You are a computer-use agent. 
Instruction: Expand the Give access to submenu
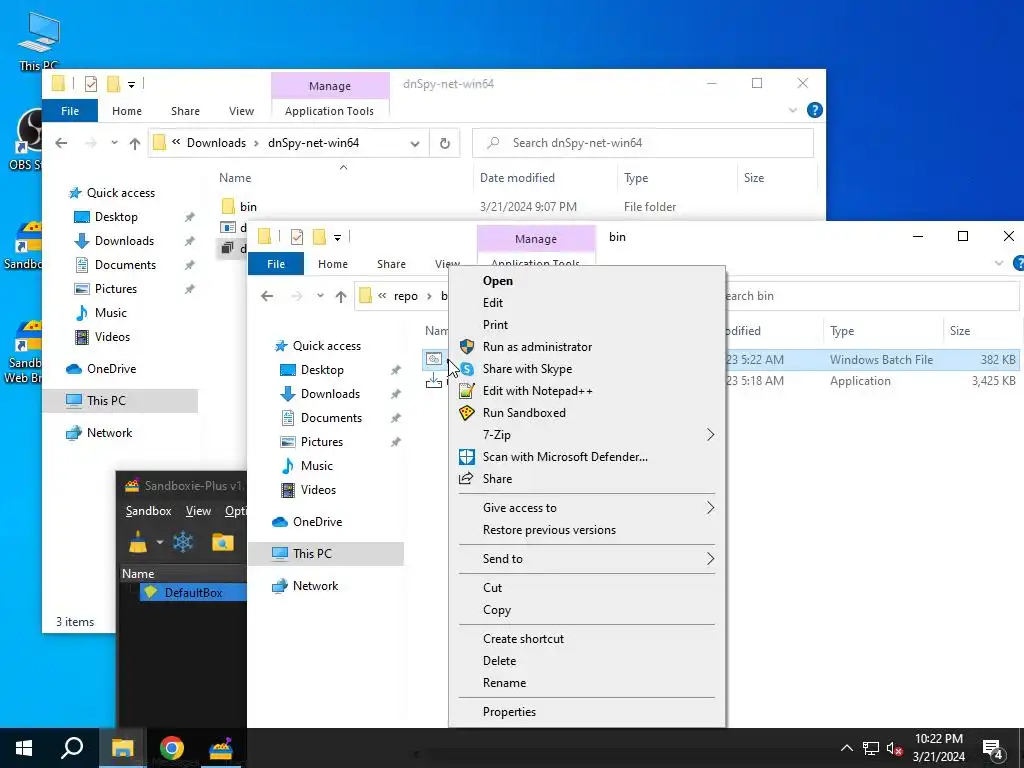tap(587, 508)
